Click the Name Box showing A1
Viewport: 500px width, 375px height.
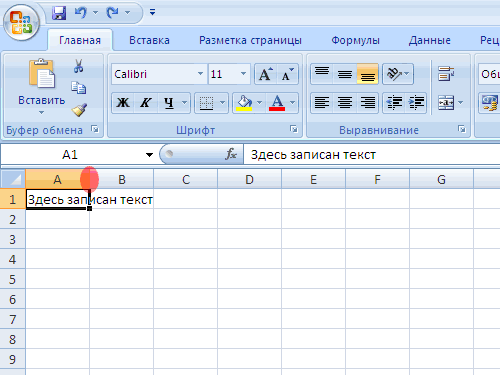(x=70, y=155)
